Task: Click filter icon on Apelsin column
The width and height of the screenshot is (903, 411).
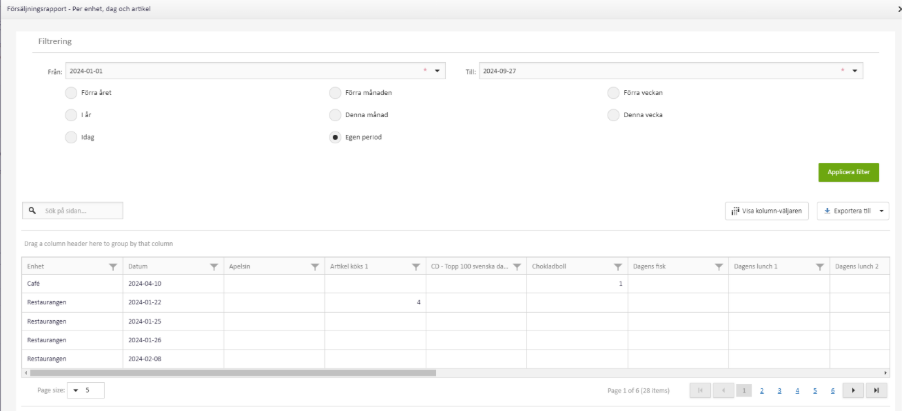Action: click(x=315, y=267)
